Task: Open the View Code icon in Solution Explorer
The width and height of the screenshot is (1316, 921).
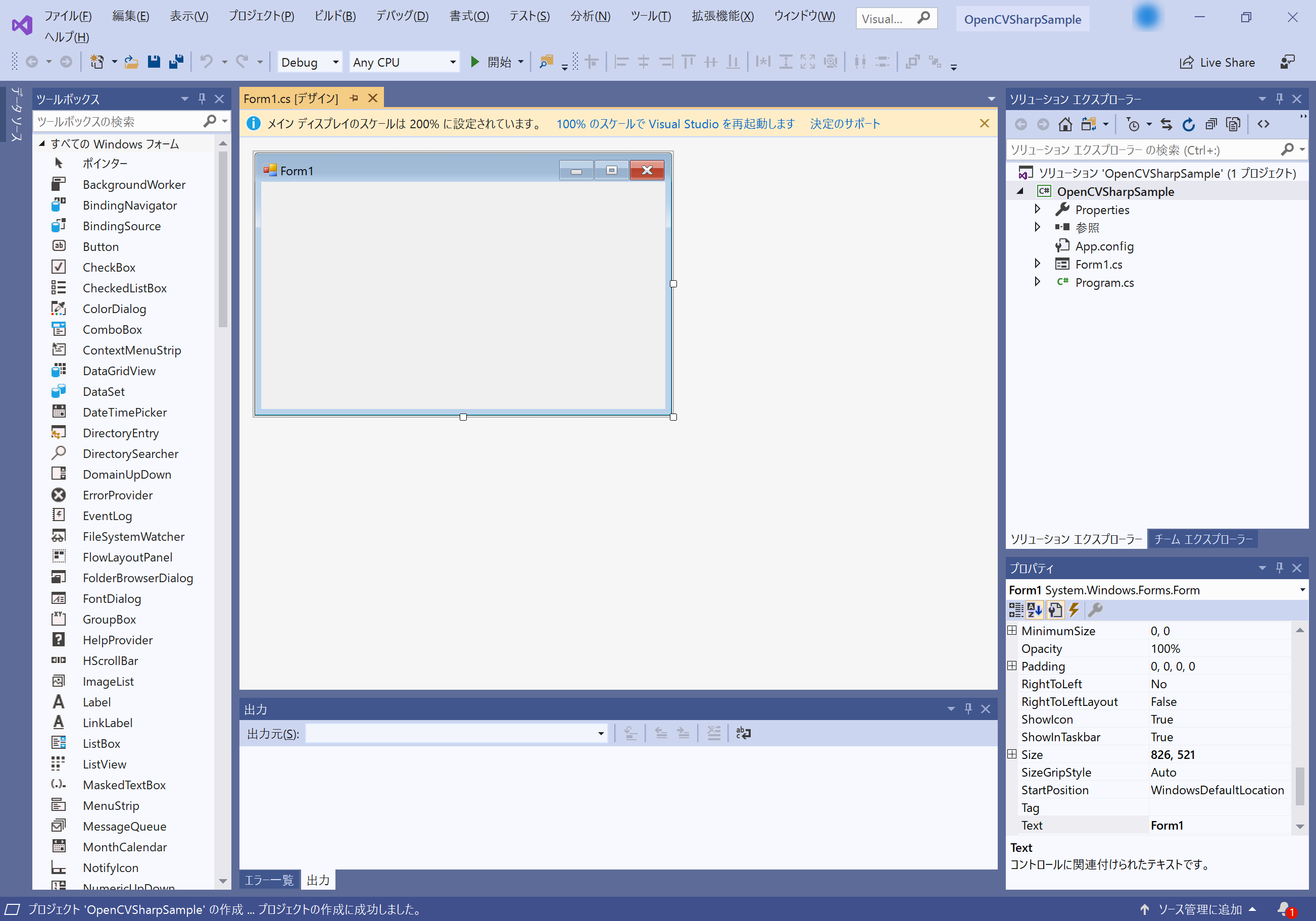Action: coord(1263,124)
